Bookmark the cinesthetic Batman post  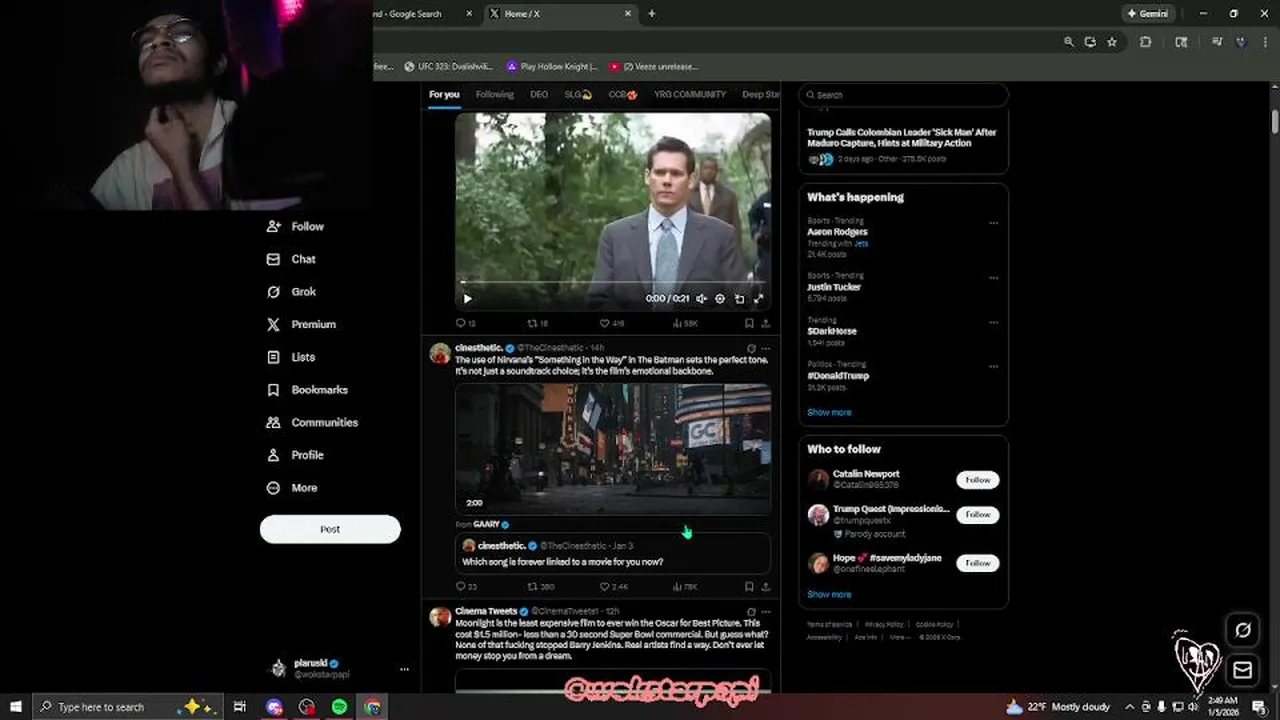click(749, 587)
